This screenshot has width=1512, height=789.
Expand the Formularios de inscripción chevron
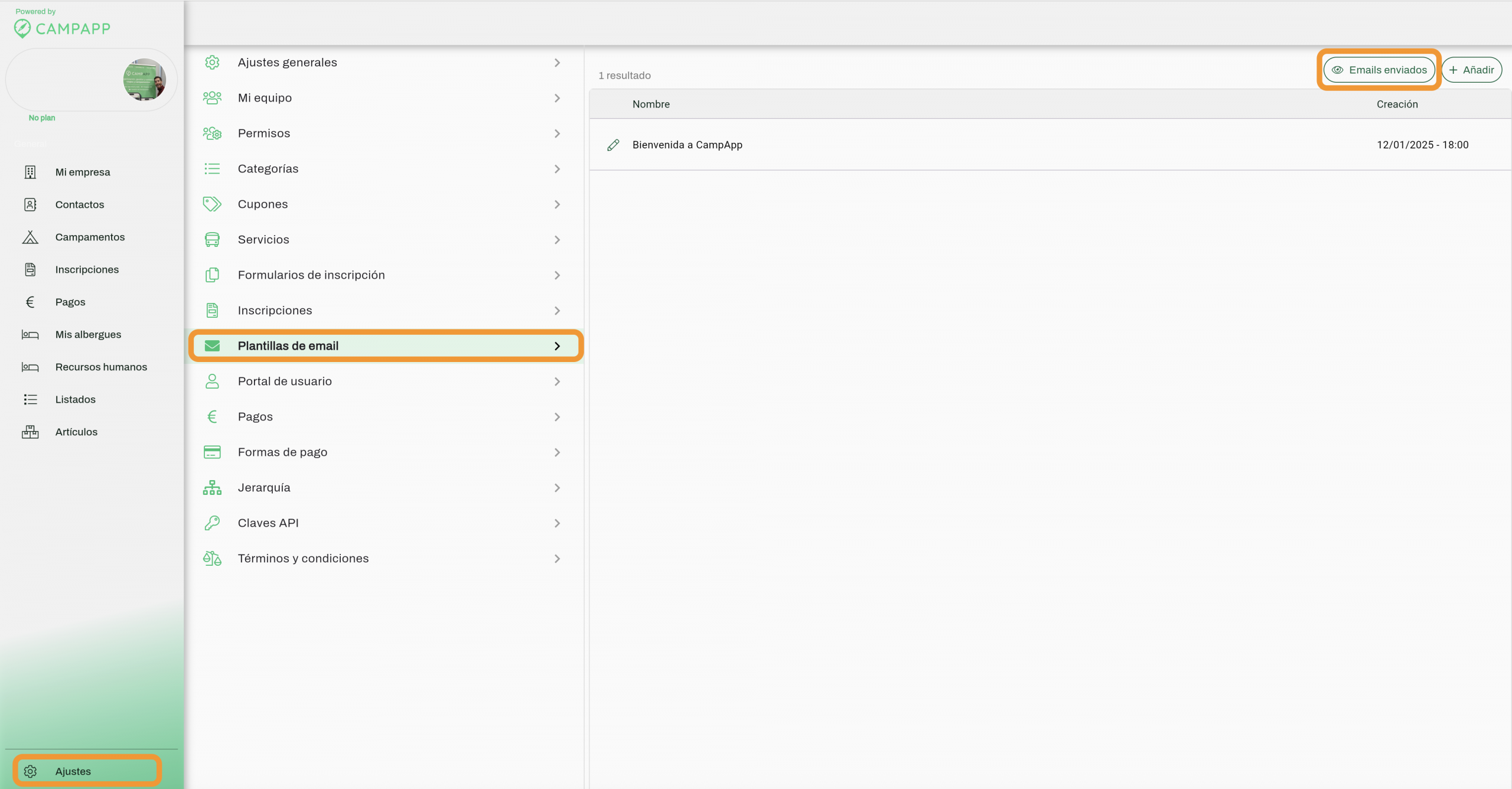[x=557, y=275]
